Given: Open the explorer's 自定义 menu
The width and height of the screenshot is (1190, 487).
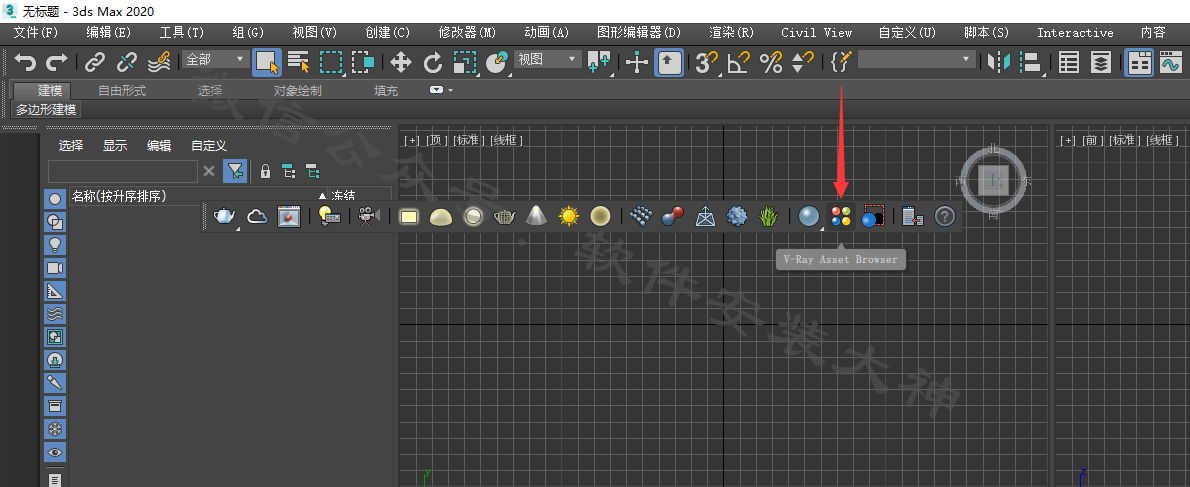Looking at the screenshot, I should [209, 146].
